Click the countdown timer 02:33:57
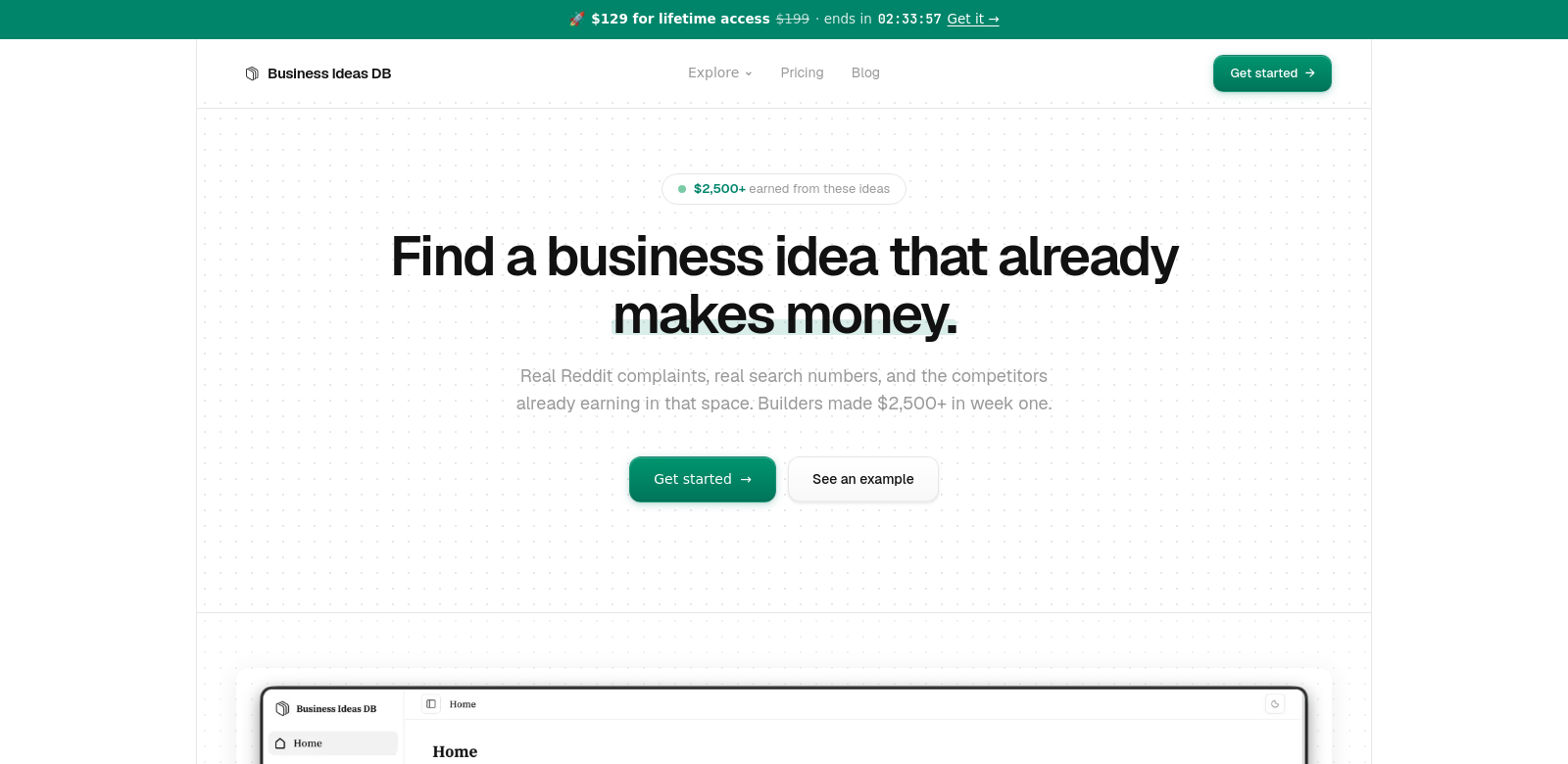Viewport: 1568px width, 764px height. tap(909, 19)
